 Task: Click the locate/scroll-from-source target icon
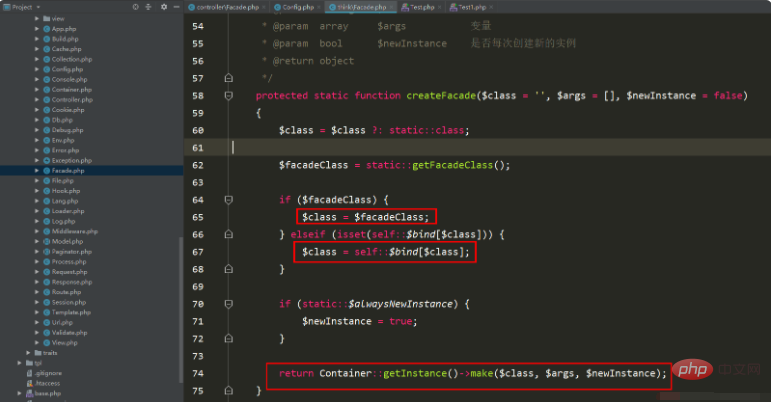(136, 7)
